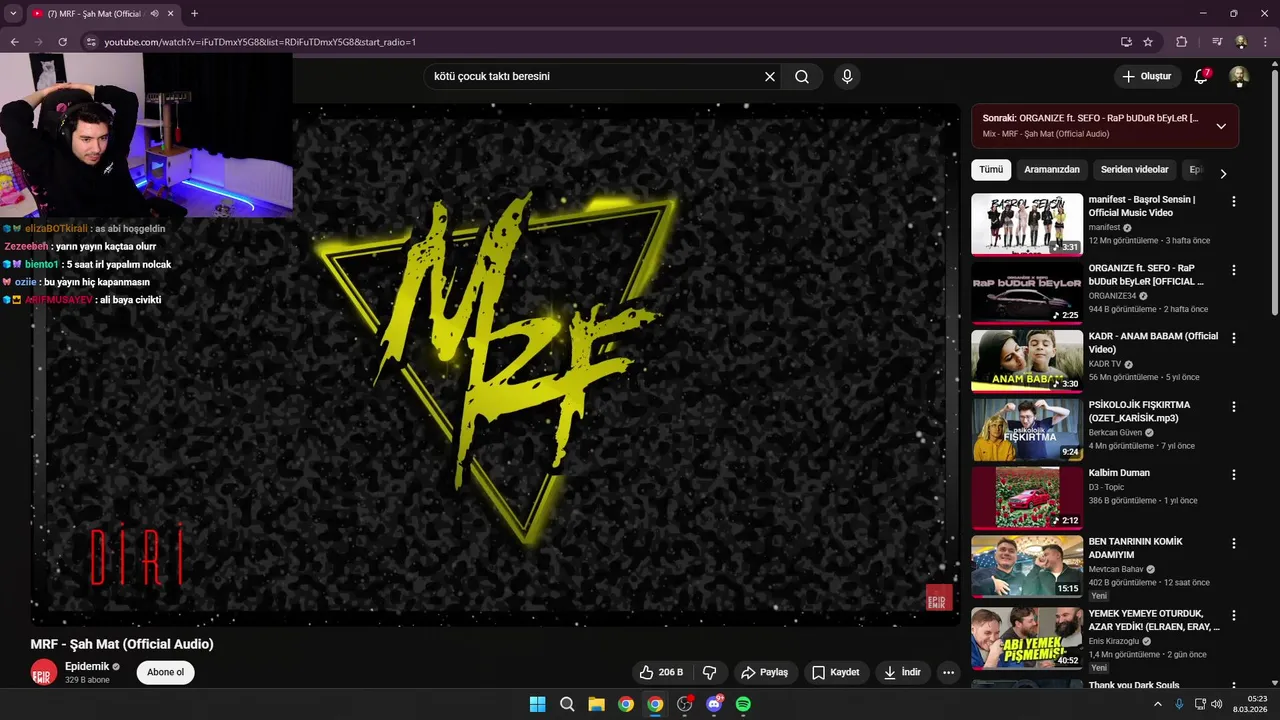Open the Windows Start menu

(x=537, y=704)
